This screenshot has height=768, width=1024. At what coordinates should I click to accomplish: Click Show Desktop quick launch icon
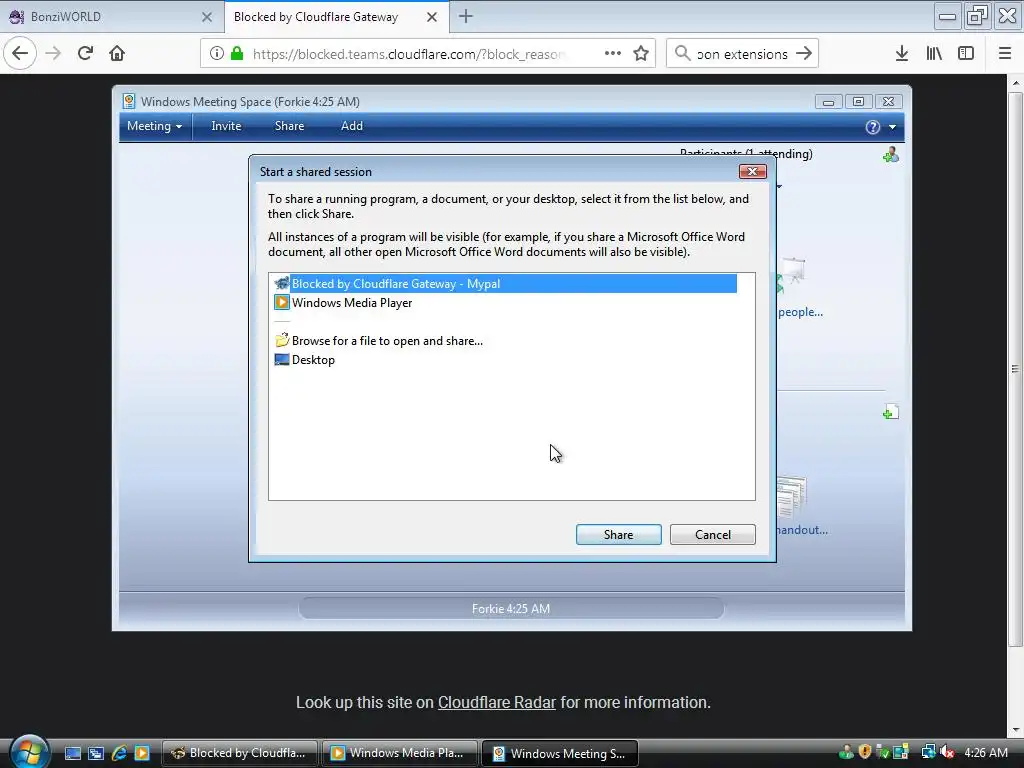[73, 753]
